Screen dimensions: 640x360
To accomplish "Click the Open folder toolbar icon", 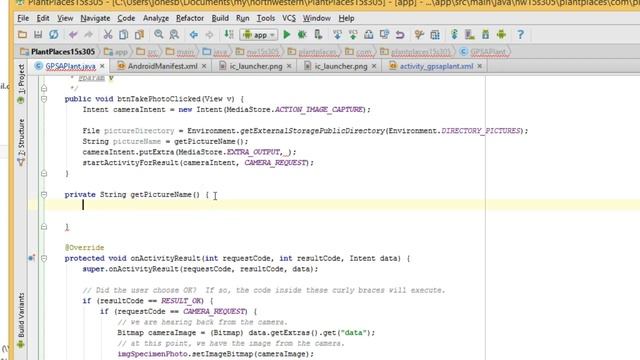I will pos(22,35).
